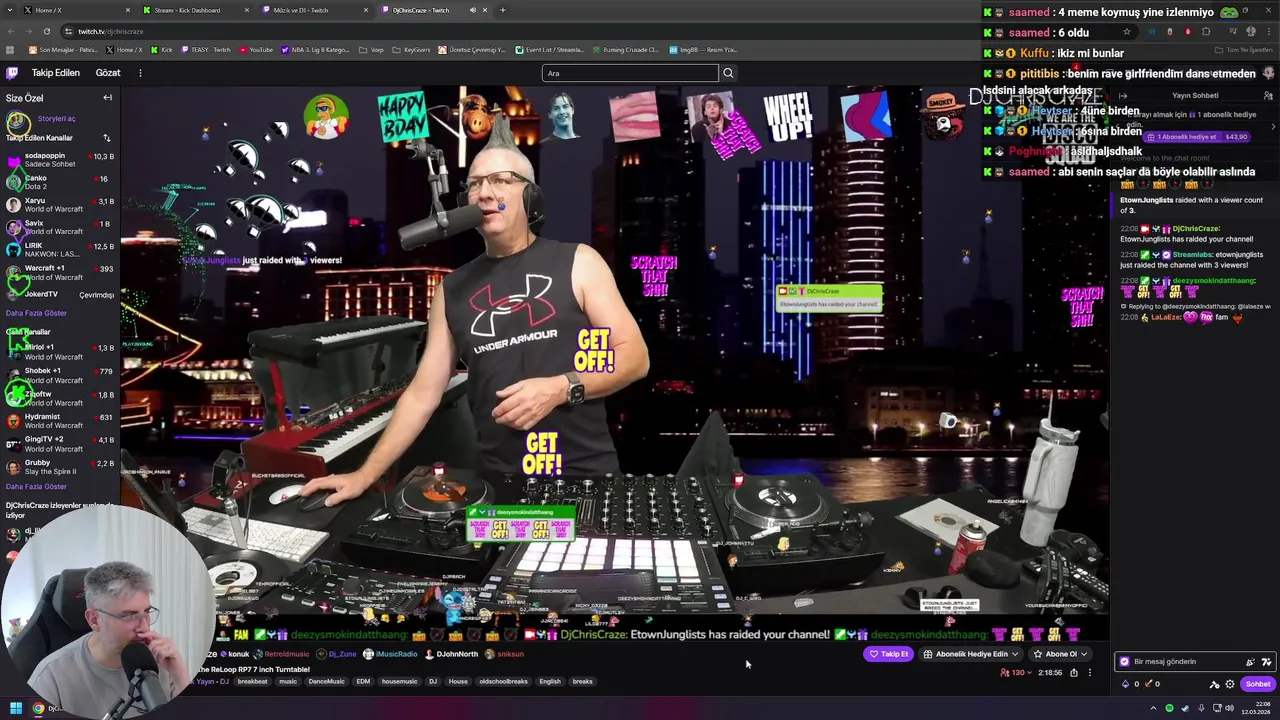Select the EDM stream tag
The height and width of the screenshot is (720, 1280).
363,682
